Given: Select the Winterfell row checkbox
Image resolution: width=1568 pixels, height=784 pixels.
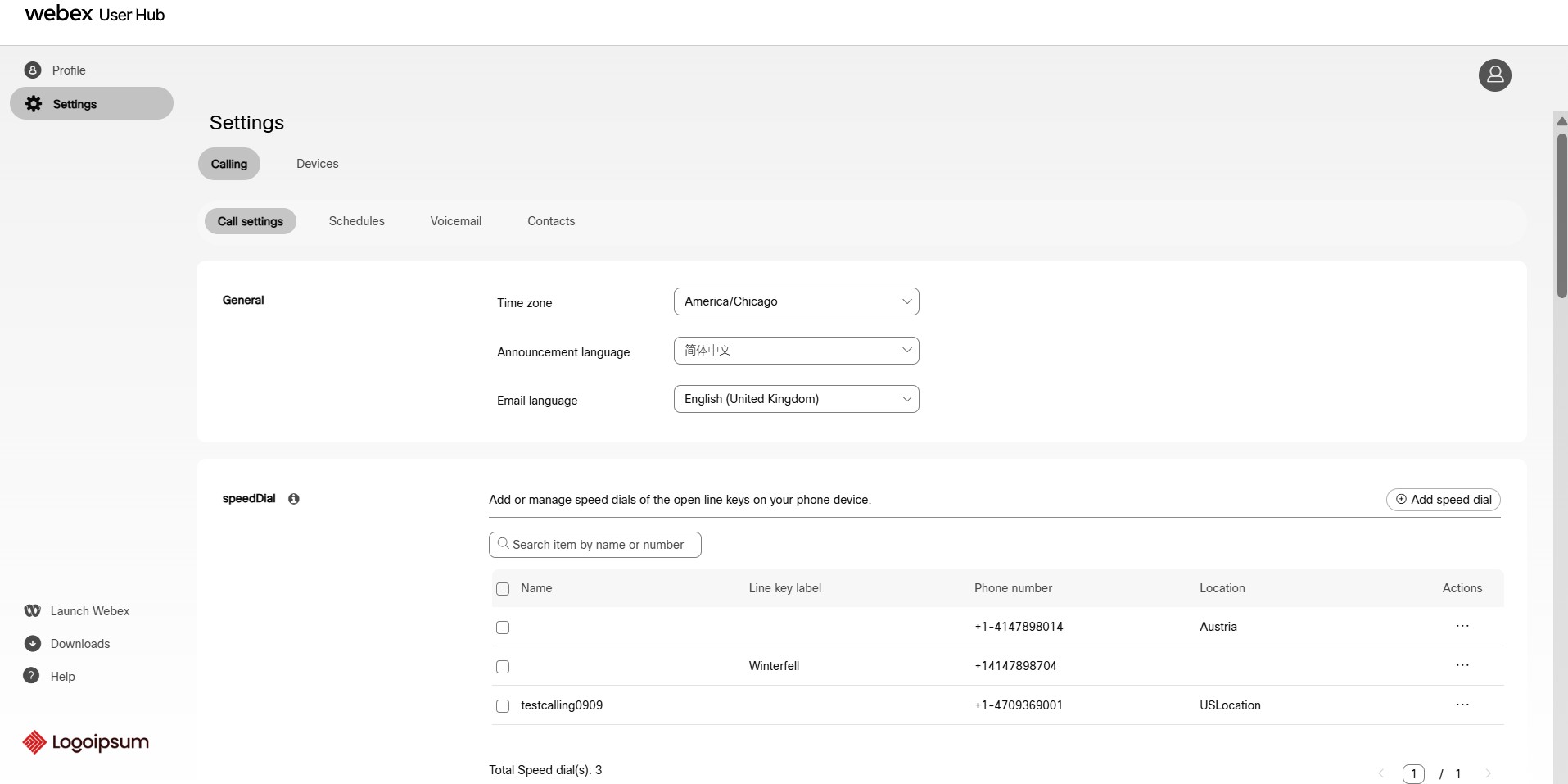Looking at the screenshot, I should pyautogui.click(x=503, y=667).
